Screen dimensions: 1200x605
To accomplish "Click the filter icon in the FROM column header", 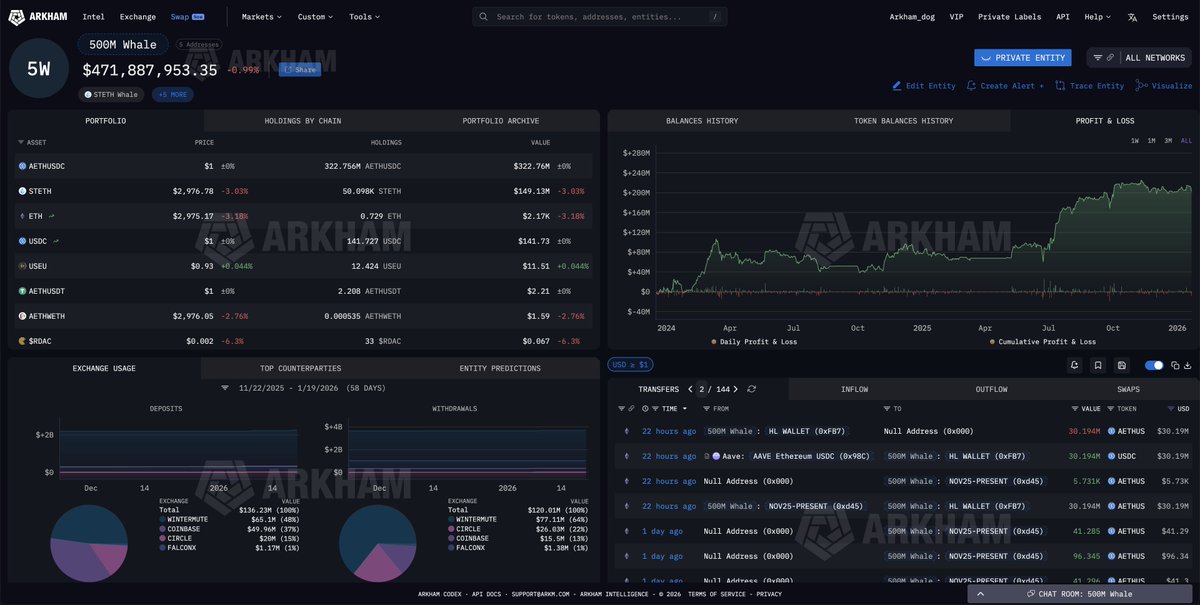I will (x=706, y=409).
